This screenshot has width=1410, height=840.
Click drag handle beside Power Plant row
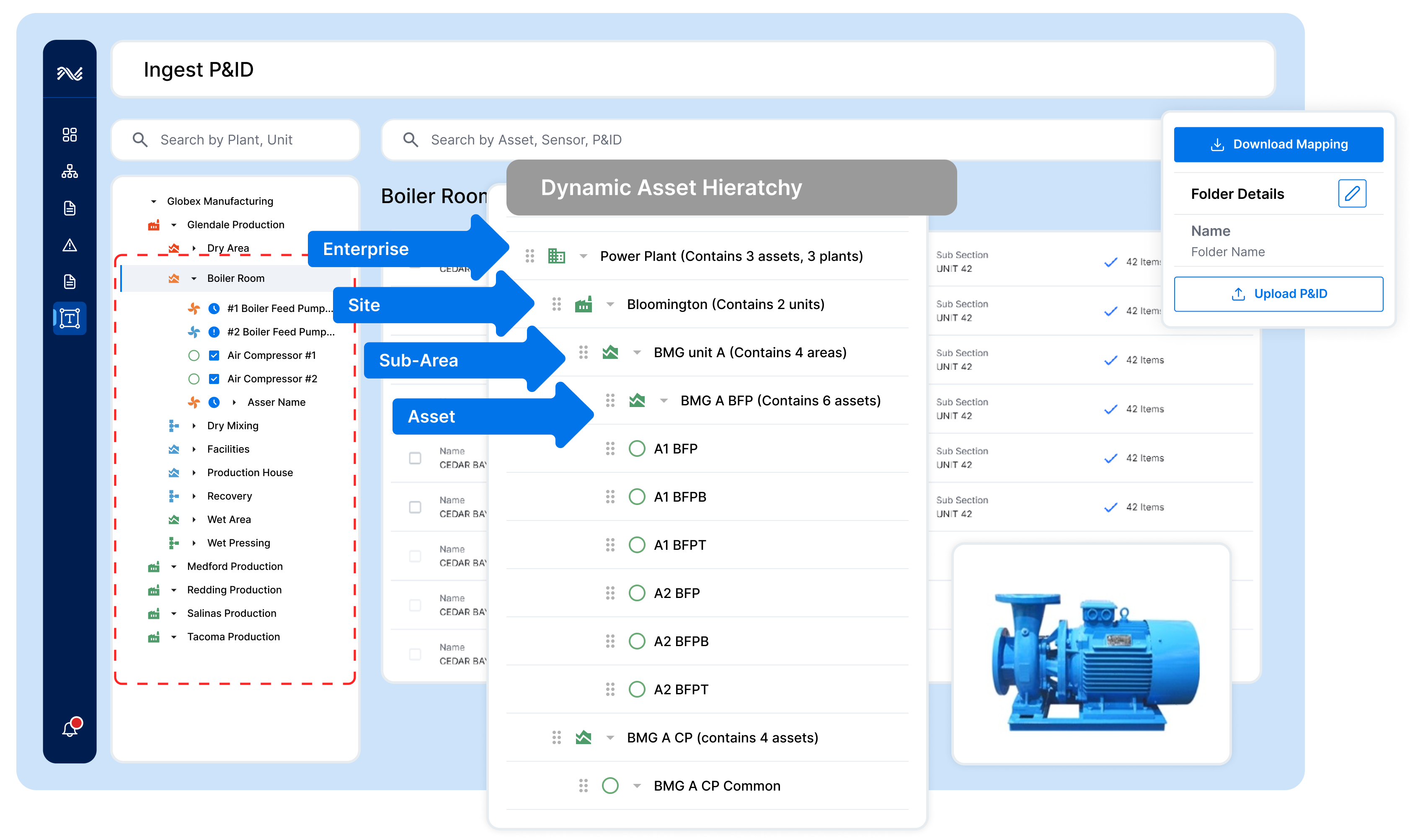[x=529, y=256]
